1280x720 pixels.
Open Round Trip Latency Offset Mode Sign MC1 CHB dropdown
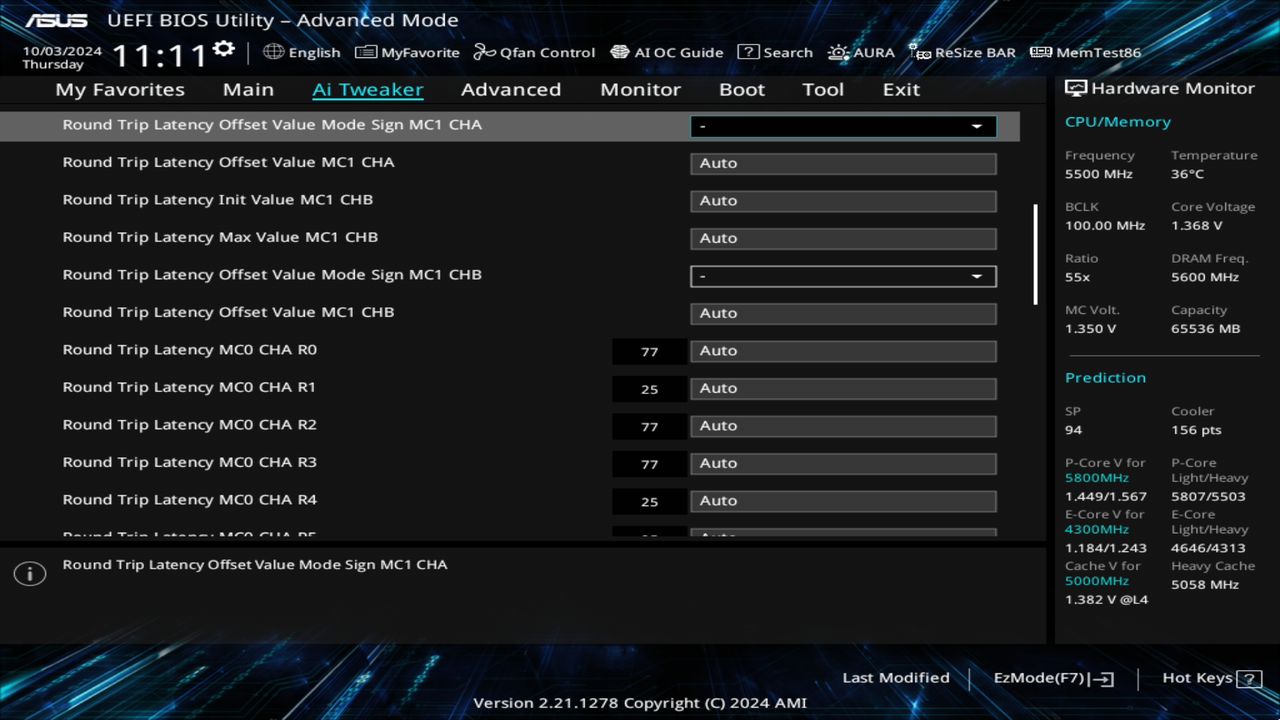coord(843,276)
